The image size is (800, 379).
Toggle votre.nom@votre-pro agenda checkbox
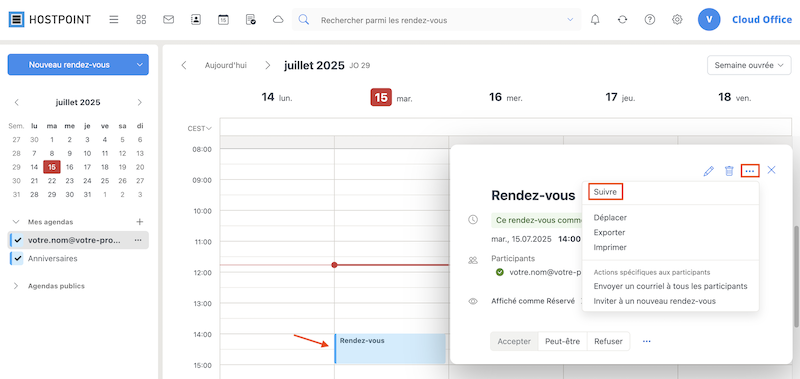click(18, 240)
